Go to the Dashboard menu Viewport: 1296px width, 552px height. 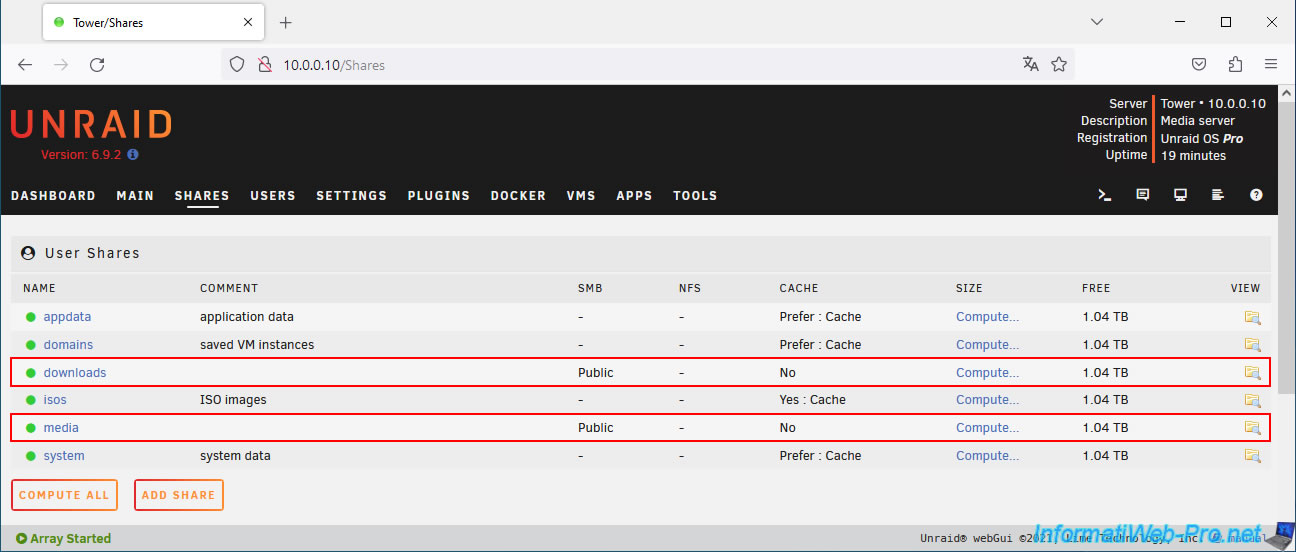pyautogui.click(x=53, y=196)
